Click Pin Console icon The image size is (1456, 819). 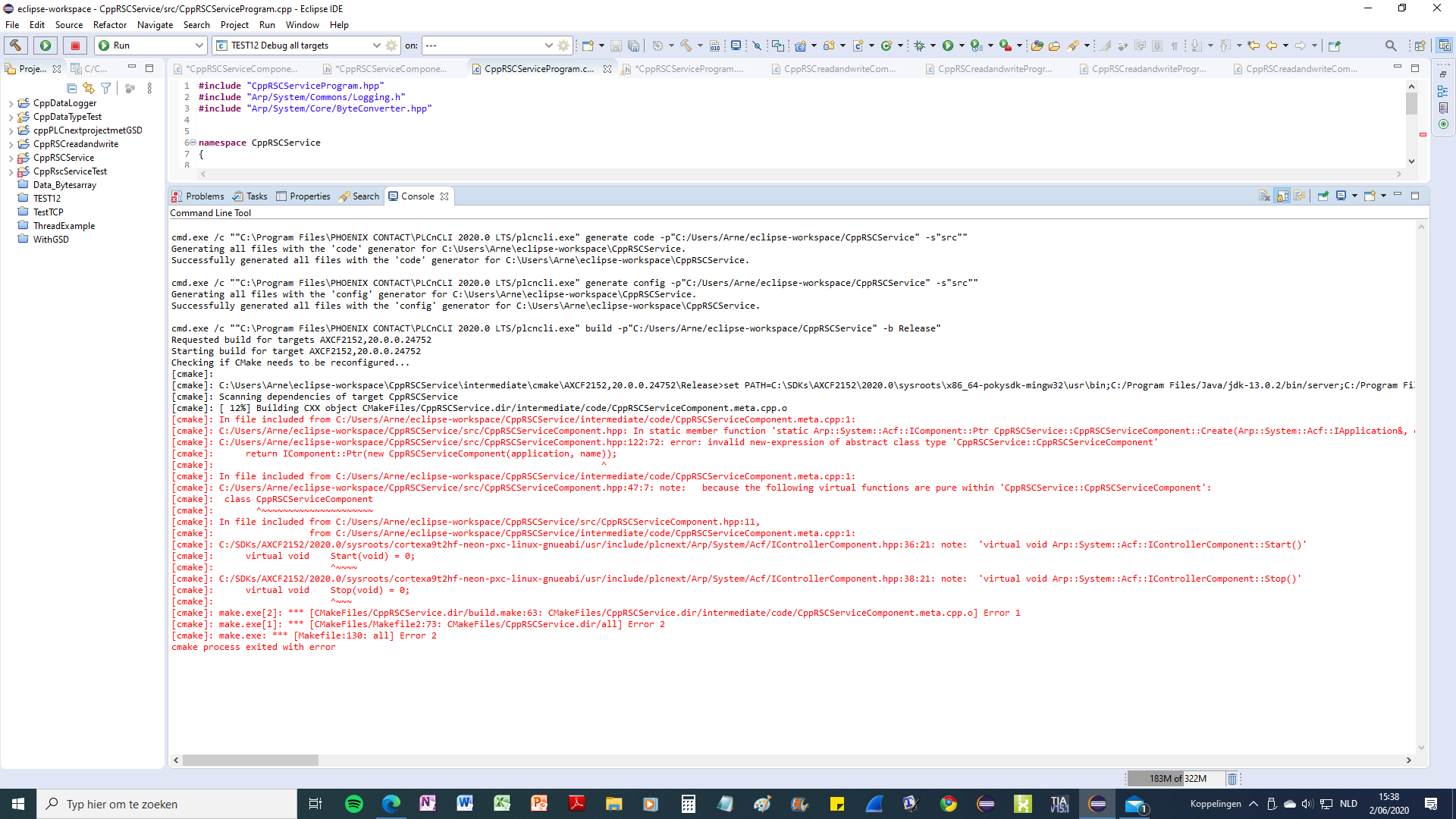[x=1323, y=196]
